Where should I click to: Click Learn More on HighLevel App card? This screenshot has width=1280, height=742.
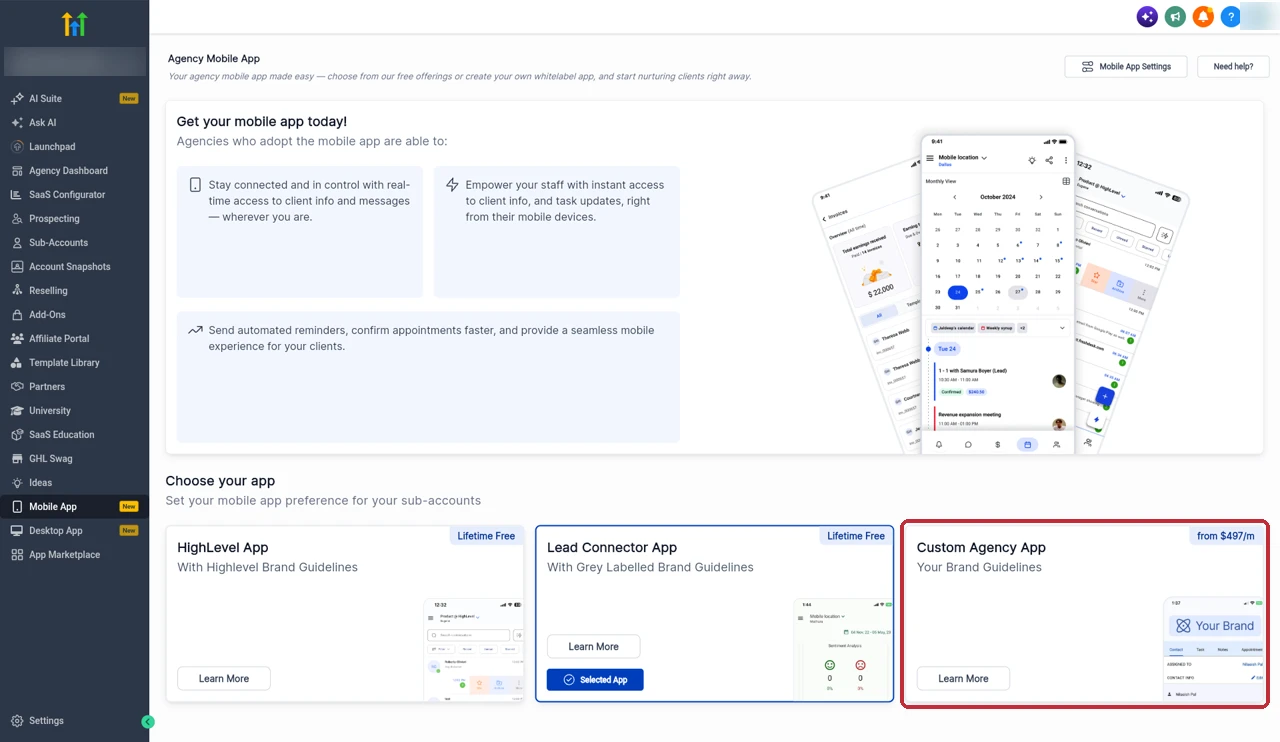point(224,679)
